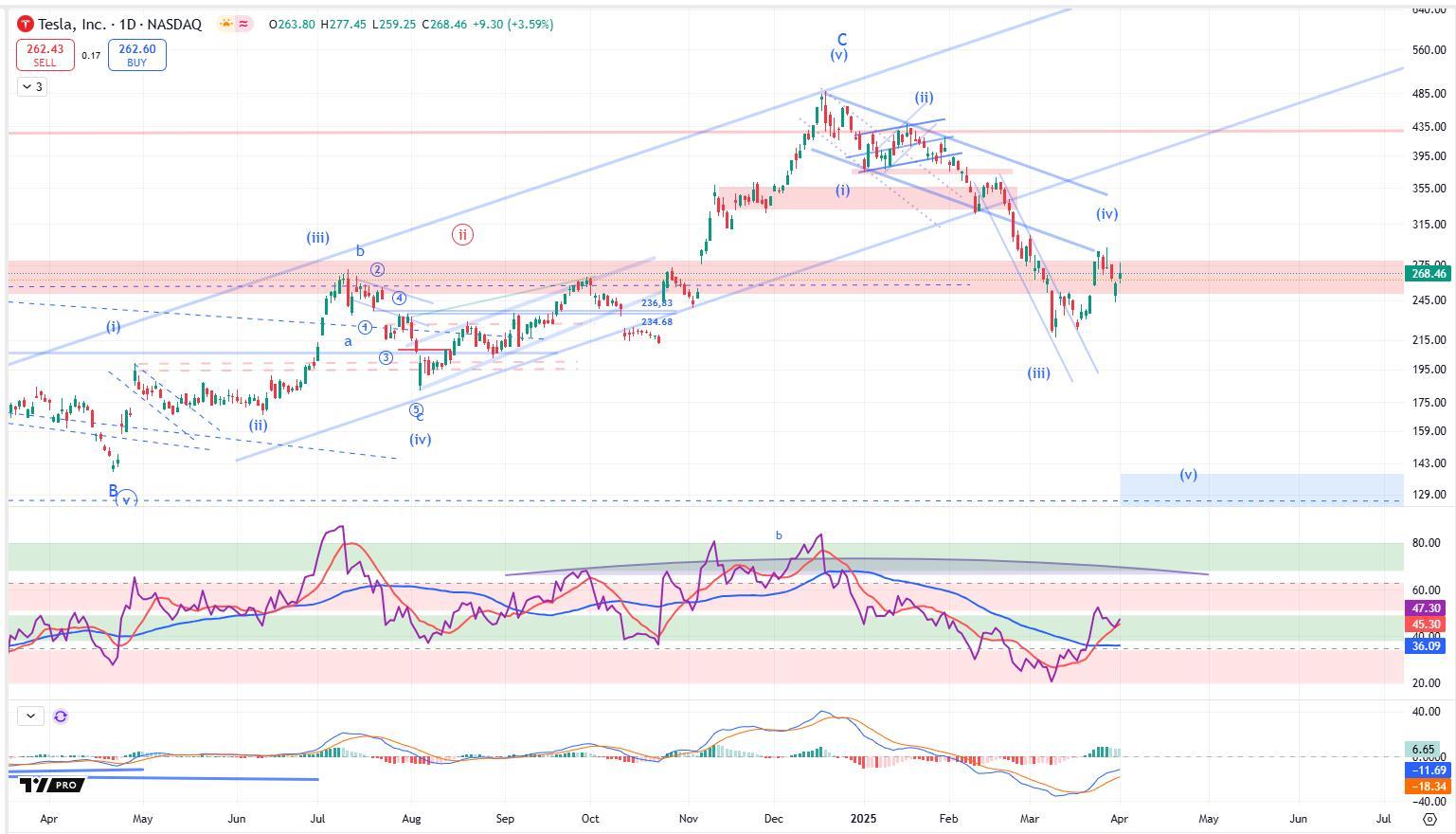Click the Sep label on the time axis
Viewport: 1456px width, 834px height.
(505, 819)
